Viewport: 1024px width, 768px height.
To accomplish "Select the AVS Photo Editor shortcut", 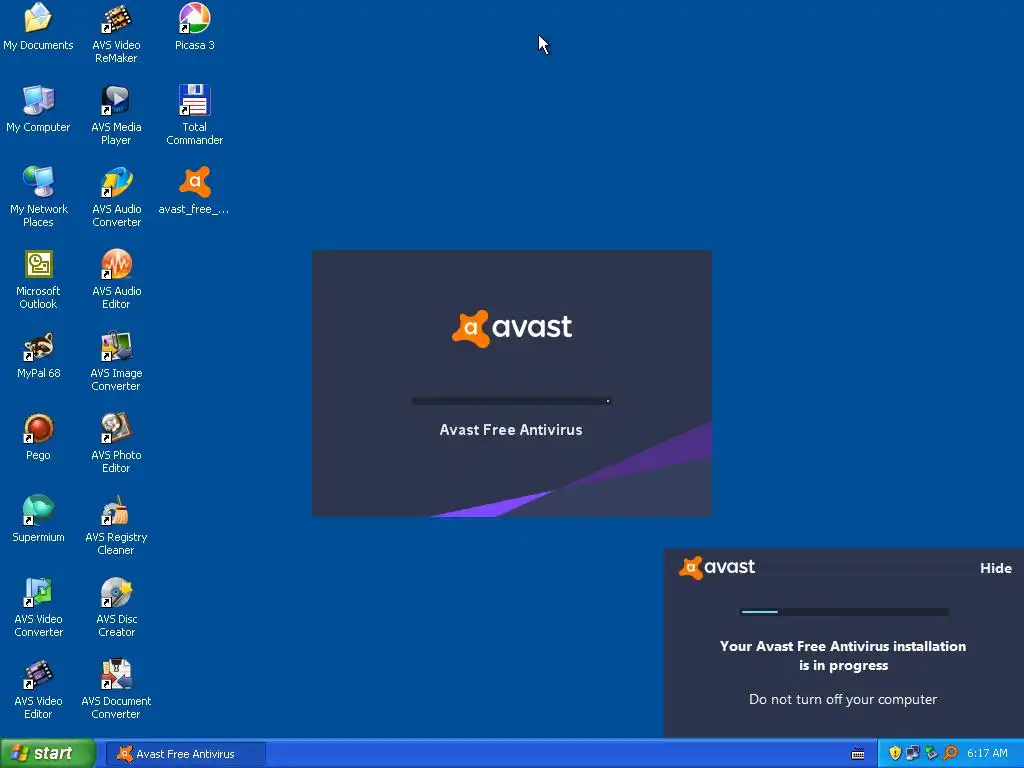I will pyautogui.click(x=116, y=443).
